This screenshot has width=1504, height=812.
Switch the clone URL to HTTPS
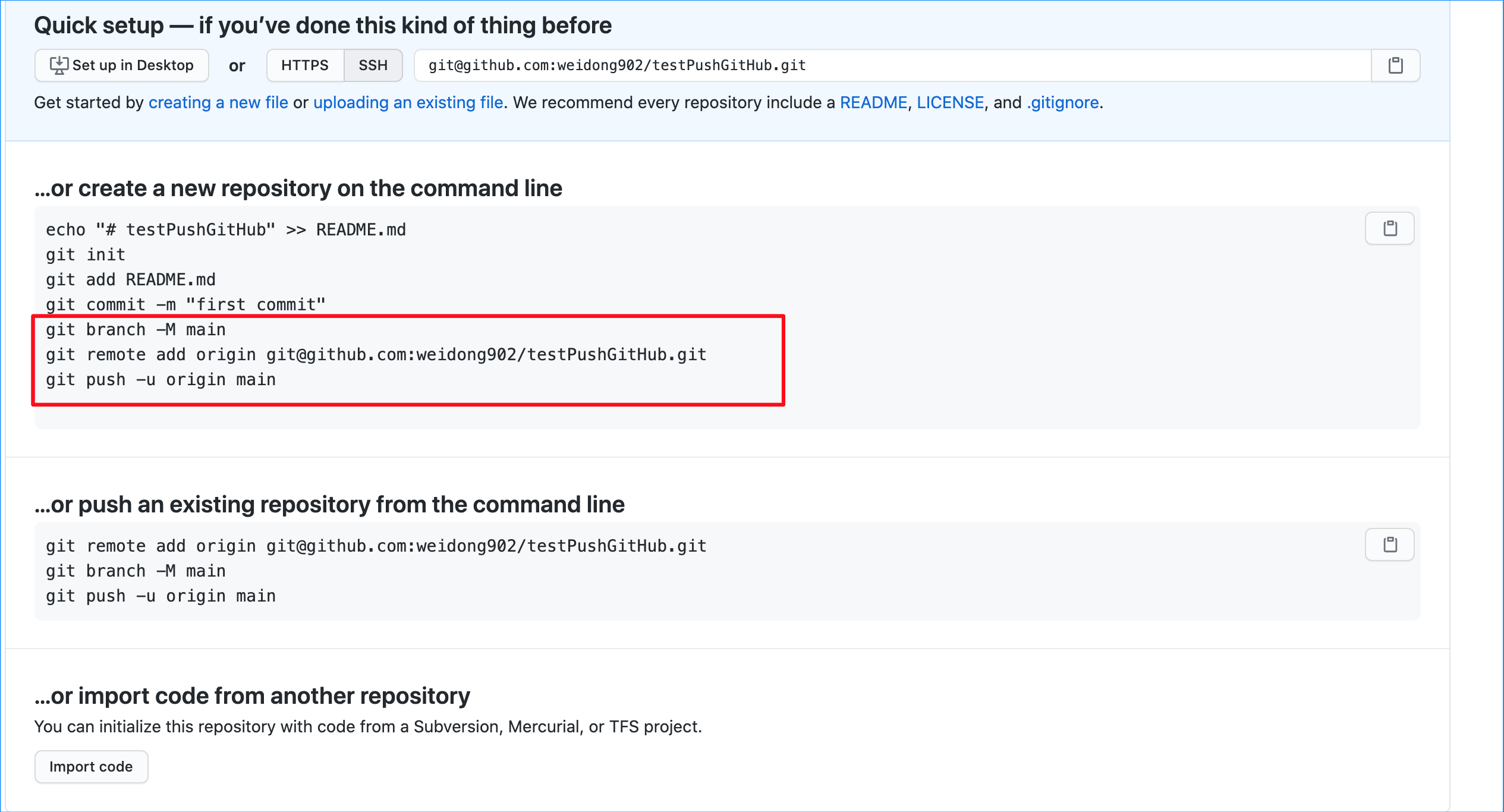pyautogui.click(x=305, y=65)
